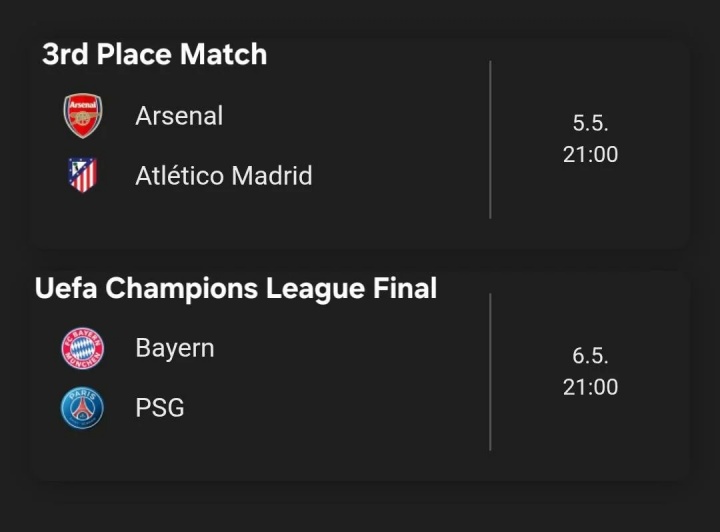Screen dimensions: 720x532
Task: Click the Arsenal club crest
Action: point(83,116)
